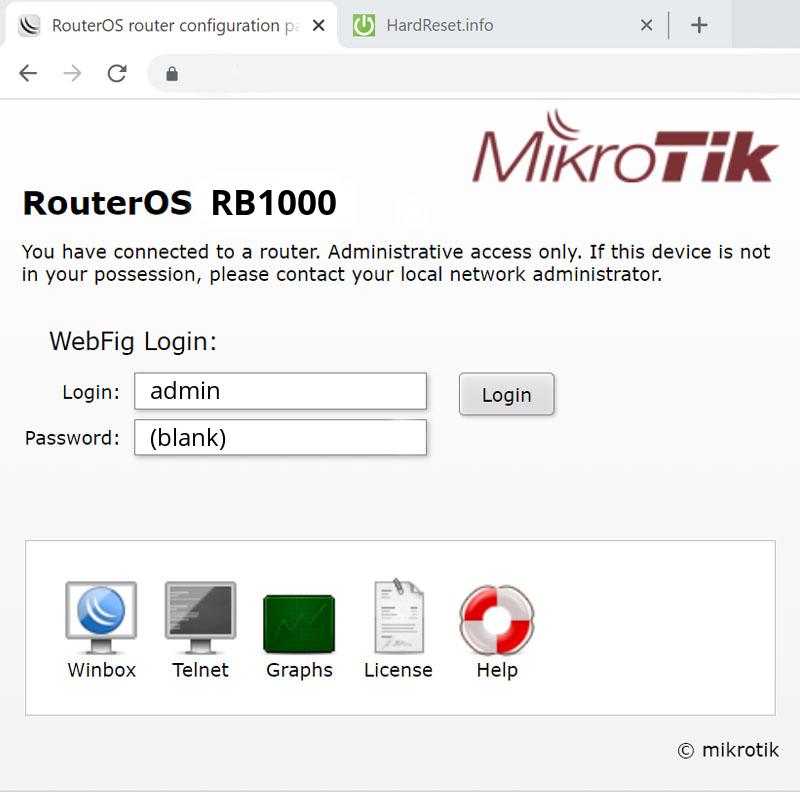
Task: Click the MikroTik logo
Action: pos(625,147)
